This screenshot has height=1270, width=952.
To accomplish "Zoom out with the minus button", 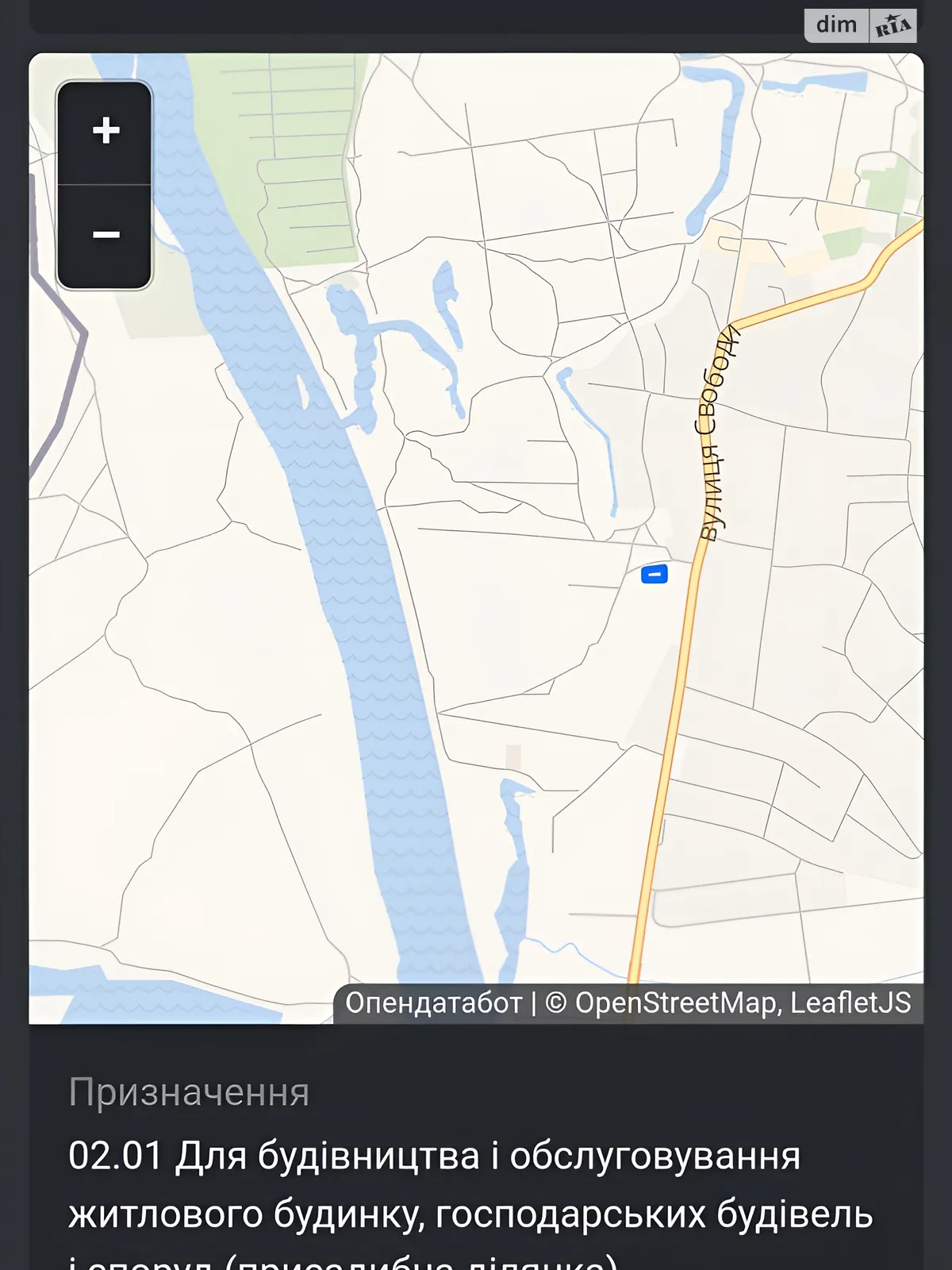I will click(105, 236).
